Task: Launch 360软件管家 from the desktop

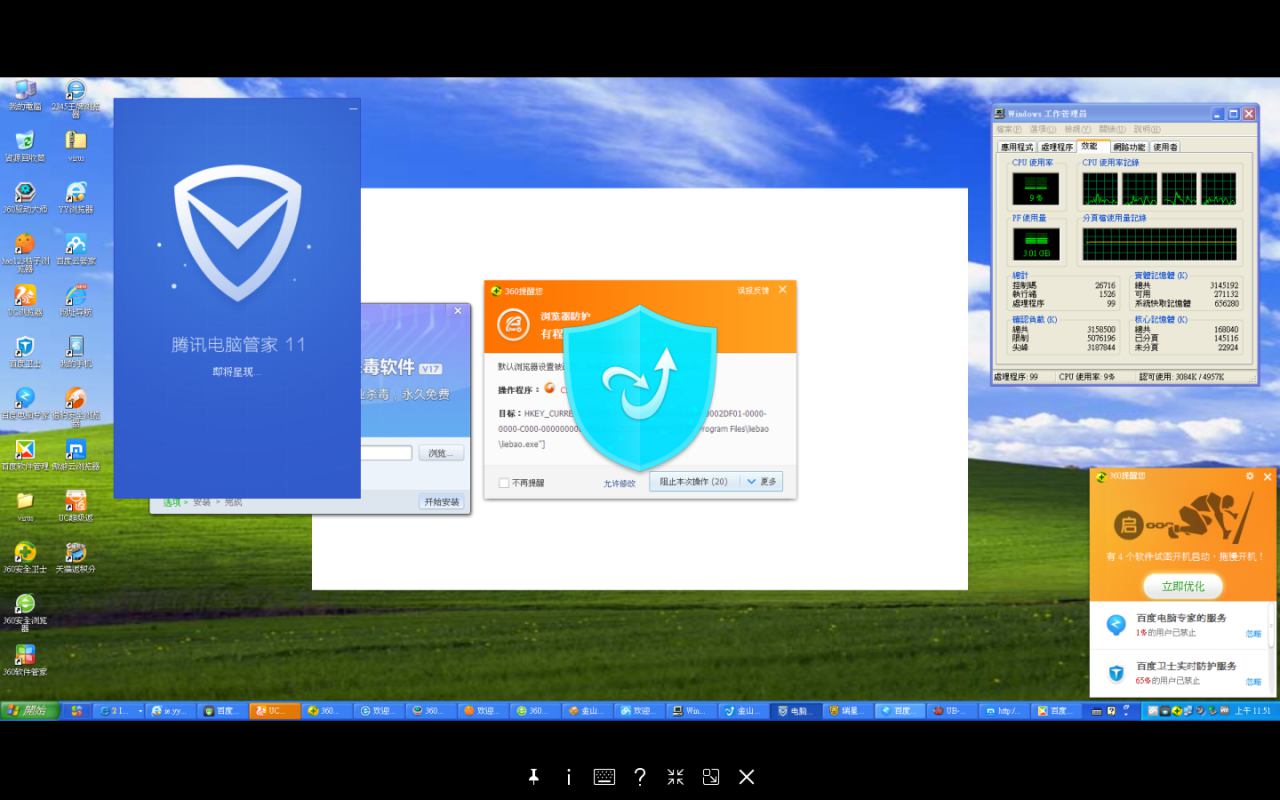Action: coord(25,662)
